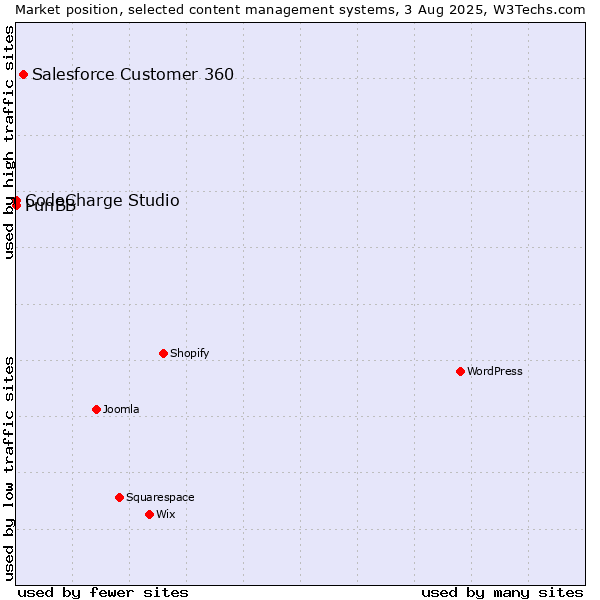Click the 'Wix' label text
The height and width of the screenshot is (600, 600).
(x=165, y=514)
